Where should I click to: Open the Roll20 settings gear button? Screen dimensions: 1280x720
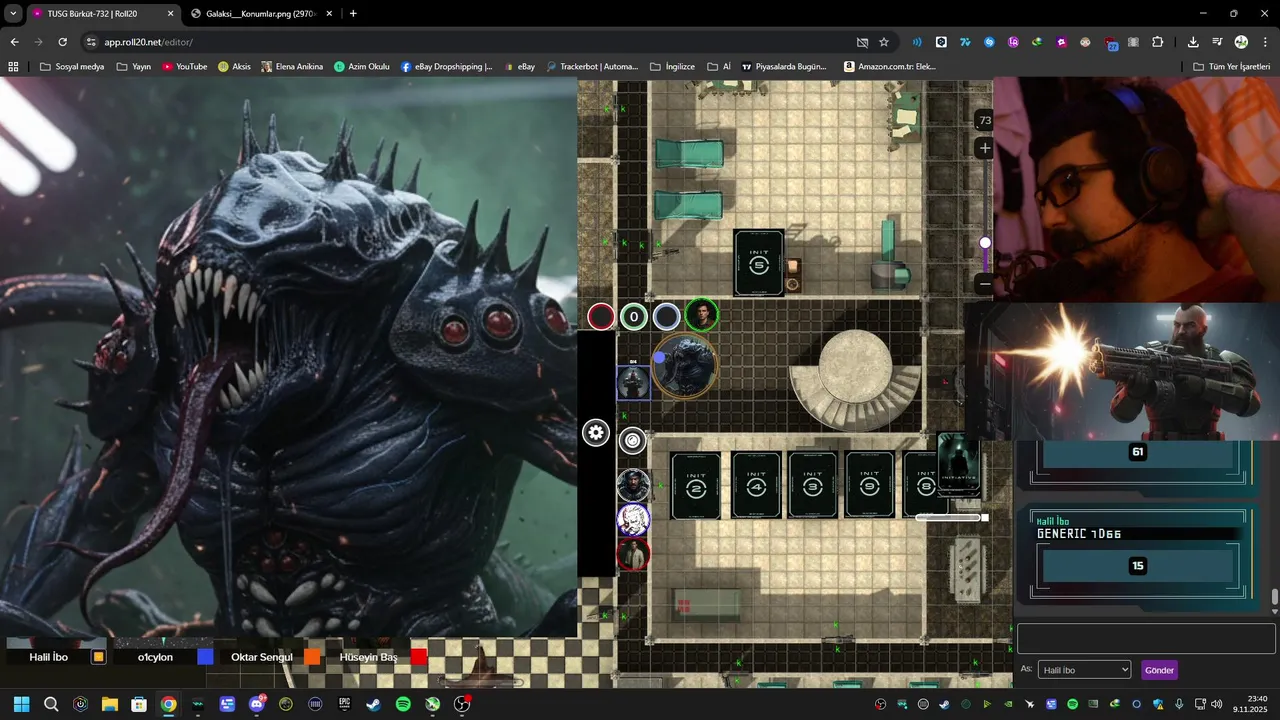pyautogui.click(x=596, y=433)
